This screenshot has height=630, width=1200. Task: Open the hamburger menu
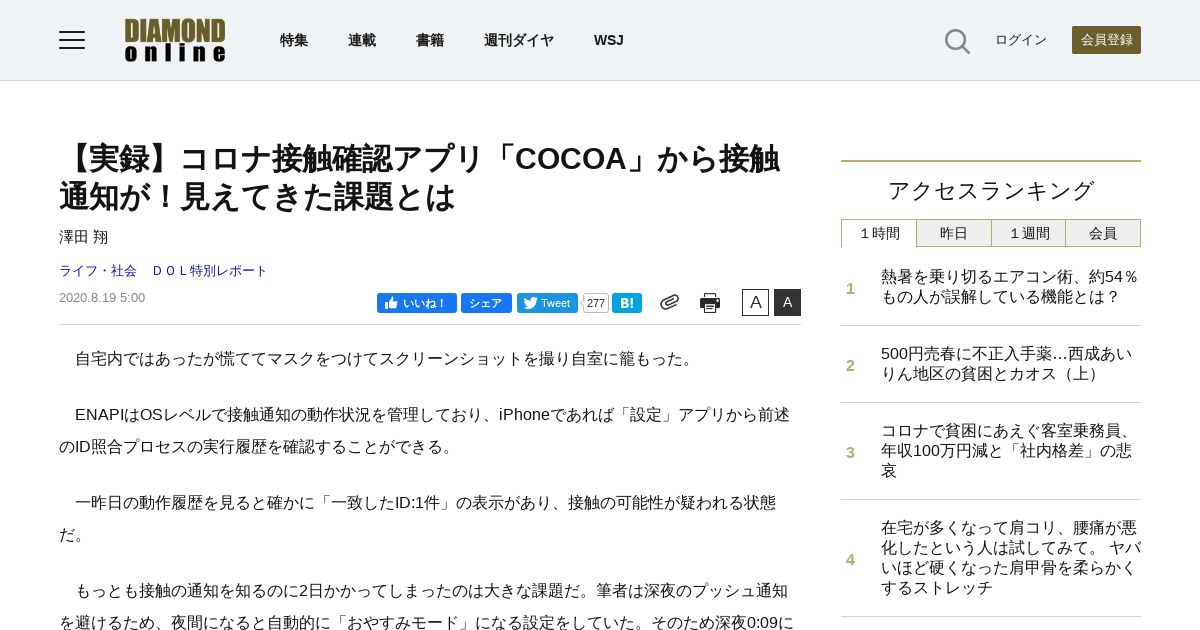point(72,40)
